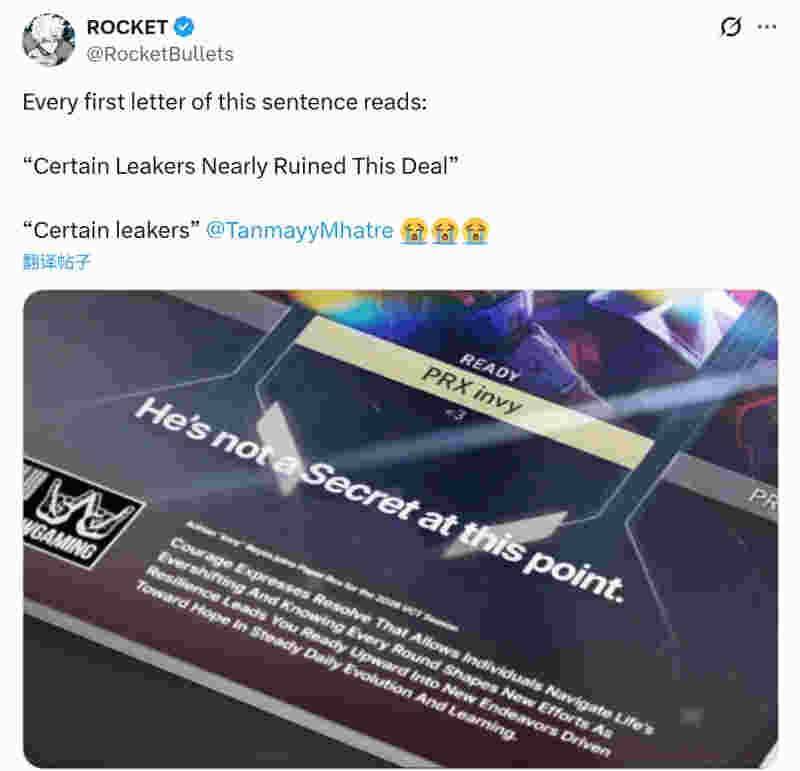Click the first crying emoji
Viewport: 800px width, 771px height.
[413, 231]
